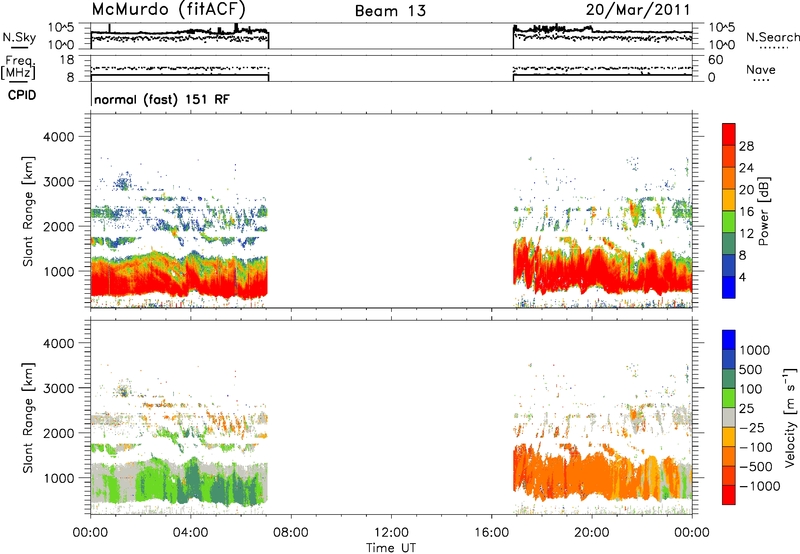
Task: Click the date 20/Mar/2011
Action: [638, 10]
